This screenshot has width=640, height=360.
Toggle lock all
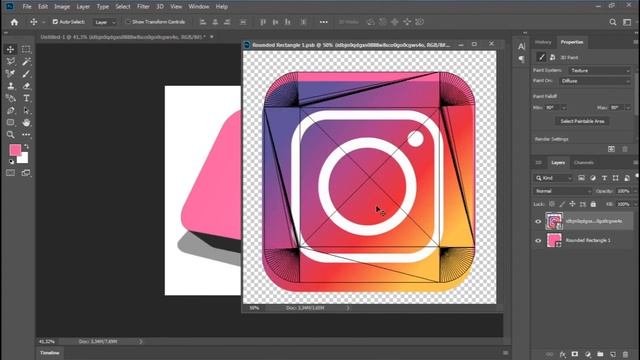593,204
